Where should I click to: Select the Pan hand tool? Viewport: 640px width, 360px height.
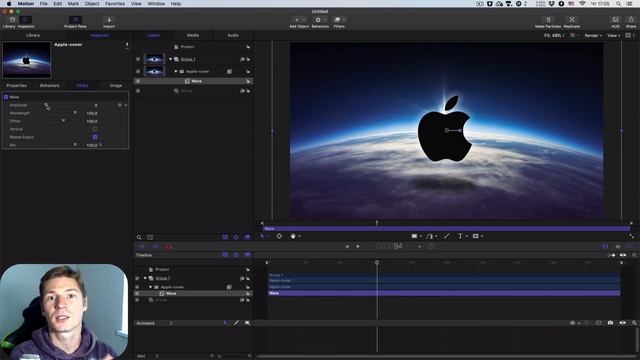(293, 236)
